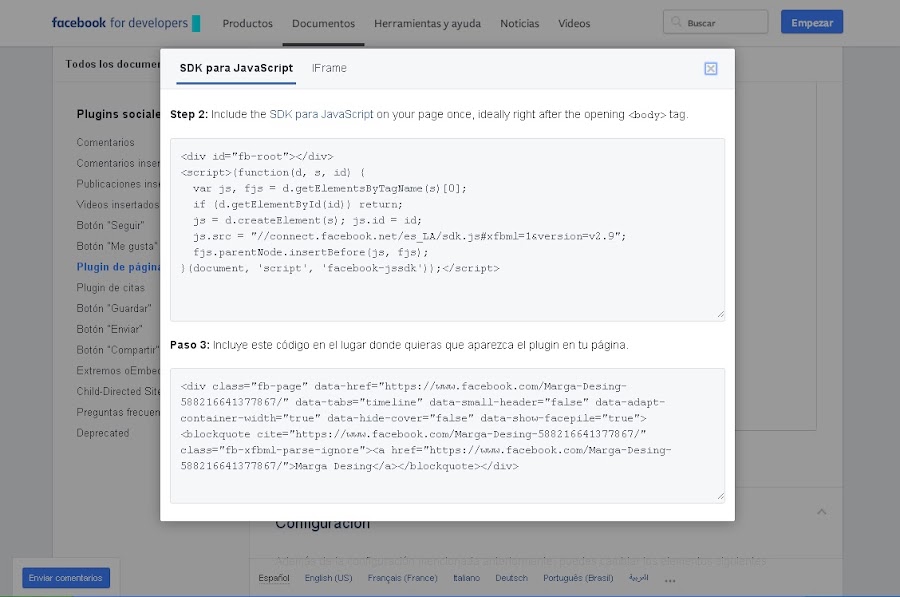Show more languages with the ellipsis
The width and height of the screenshot is (900, 597).
[x=670, y=580]
